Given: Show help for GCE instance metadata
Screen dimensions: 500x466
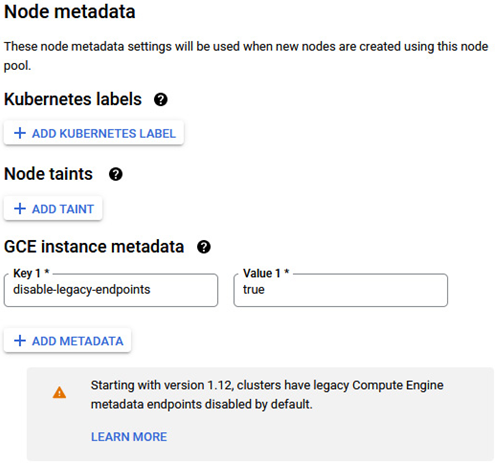Looking at the screenshot, I should (204, 247).
